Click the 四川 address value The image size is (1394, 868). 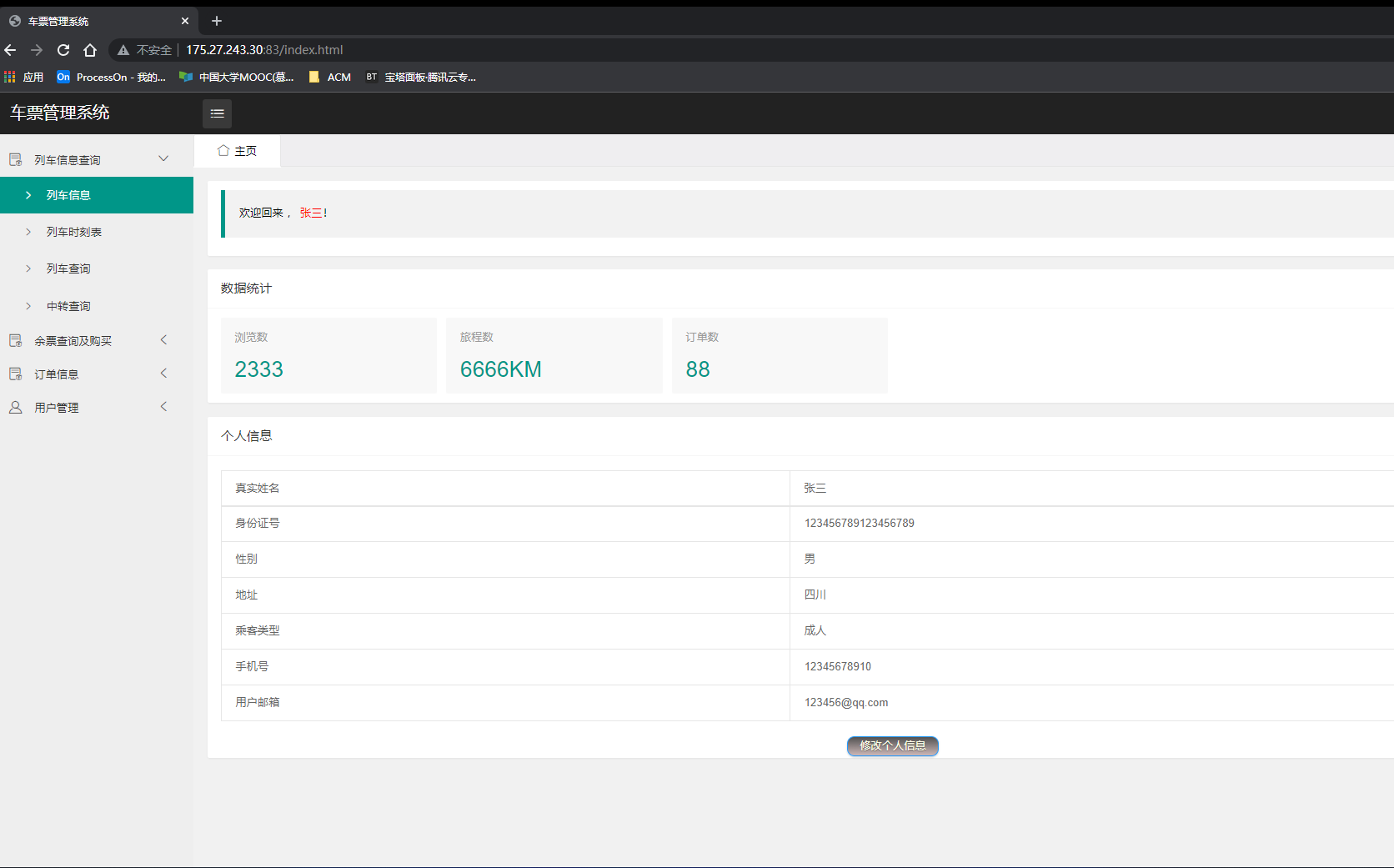pyautogui.click(x=815, y=595)
